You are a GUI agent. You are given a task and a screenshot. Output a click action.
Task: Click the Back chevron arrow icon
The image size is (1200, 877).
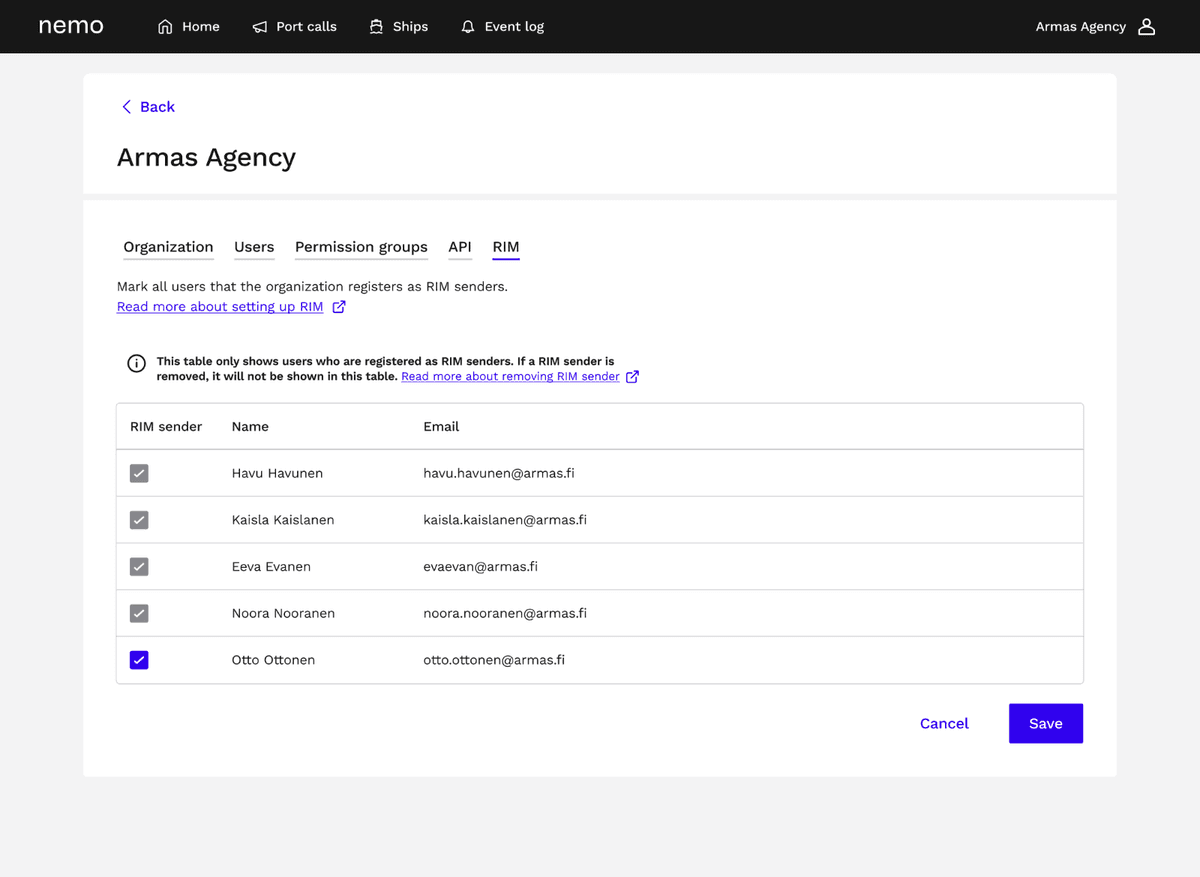(126, 107)
